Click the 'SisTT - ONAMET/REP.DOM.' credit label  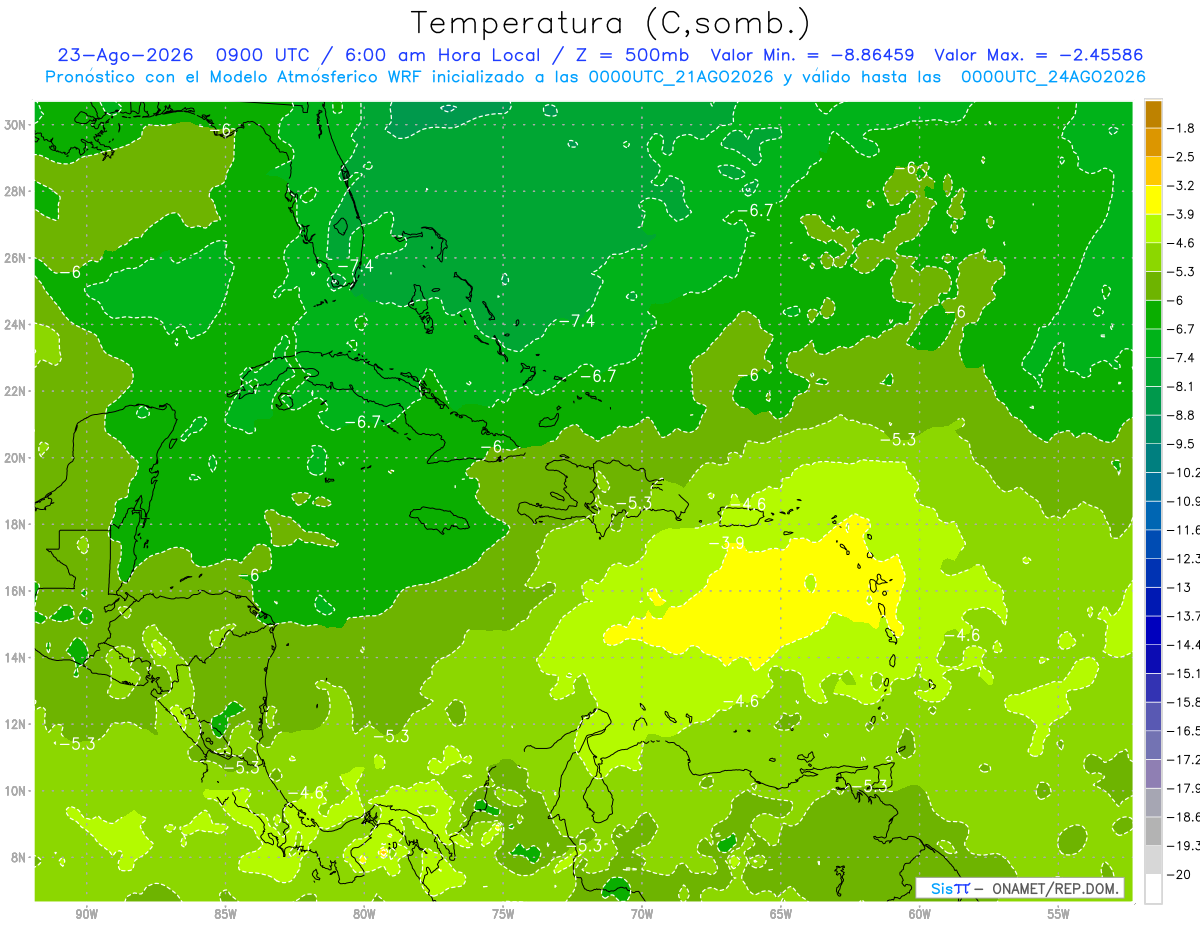(1020, 888)
